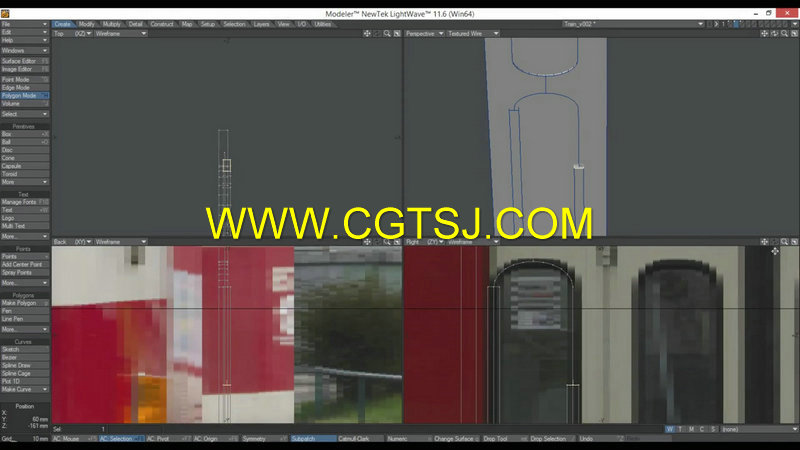Open the File dropdown menu
The width and height of the screenshot is (800, 450).
24,24
